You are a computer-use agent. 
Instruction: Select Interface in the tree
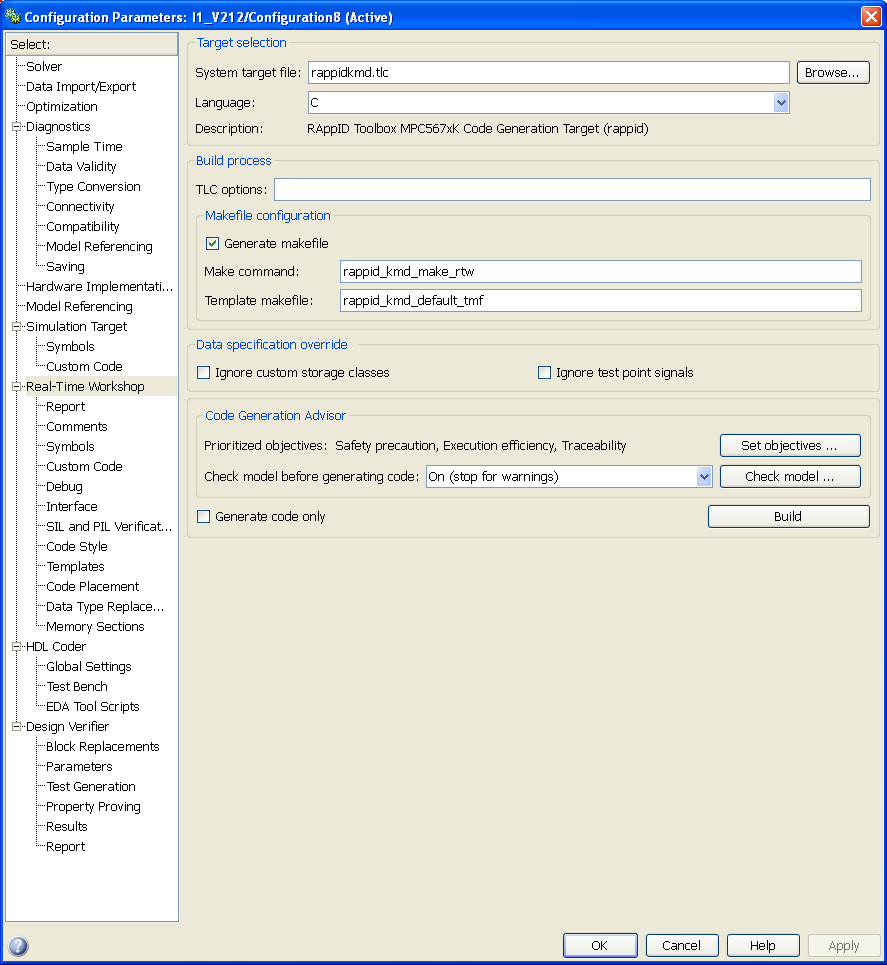tap(71, 507)
